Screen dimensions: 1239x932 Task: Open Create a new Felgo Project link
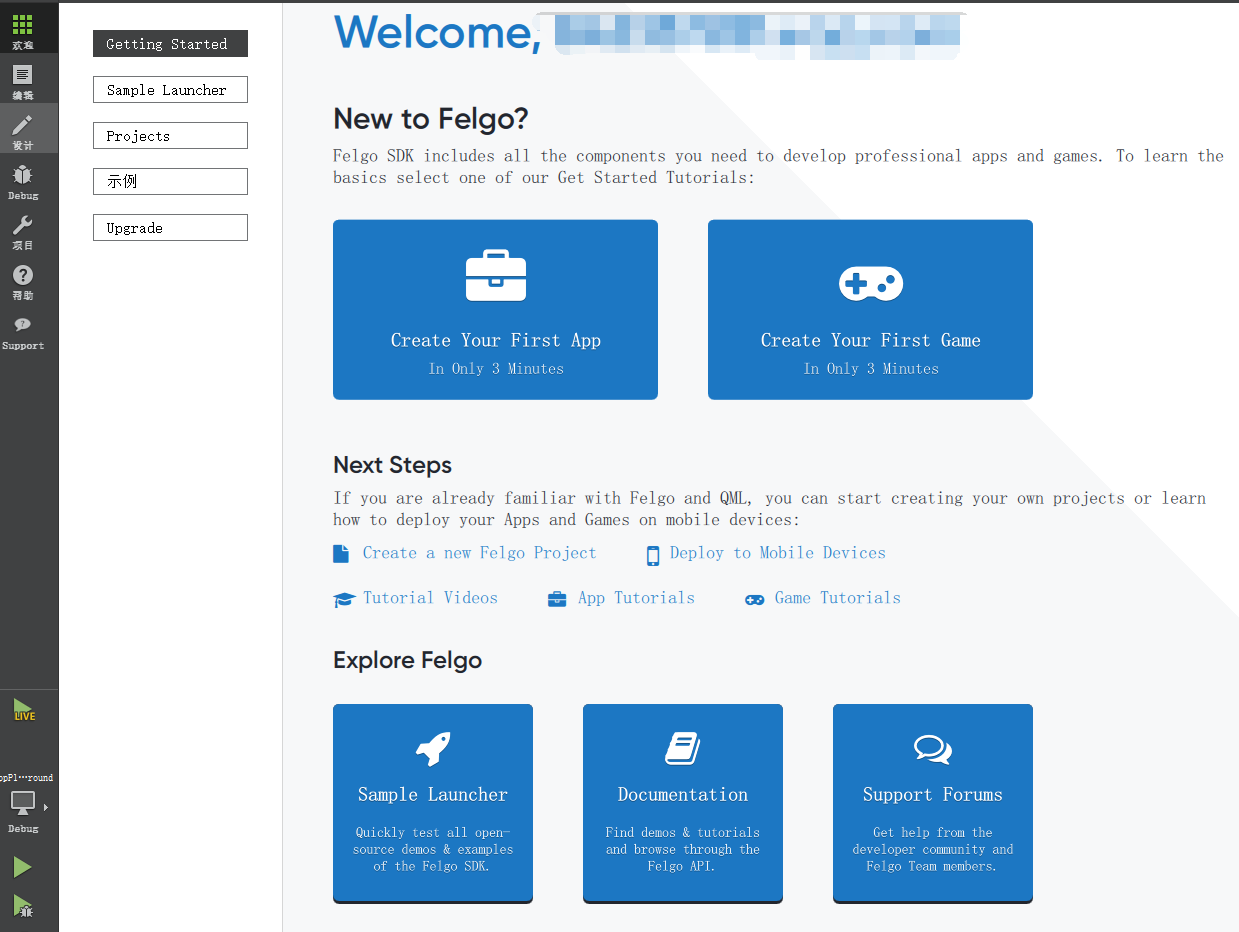[x=479, y=553]
